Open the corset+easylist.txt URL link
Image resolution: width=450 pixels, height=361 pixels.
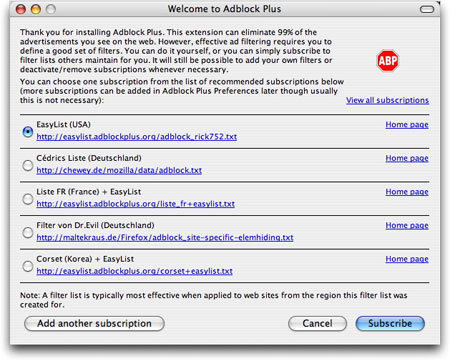pyautogui.click(x=134, y=271)
